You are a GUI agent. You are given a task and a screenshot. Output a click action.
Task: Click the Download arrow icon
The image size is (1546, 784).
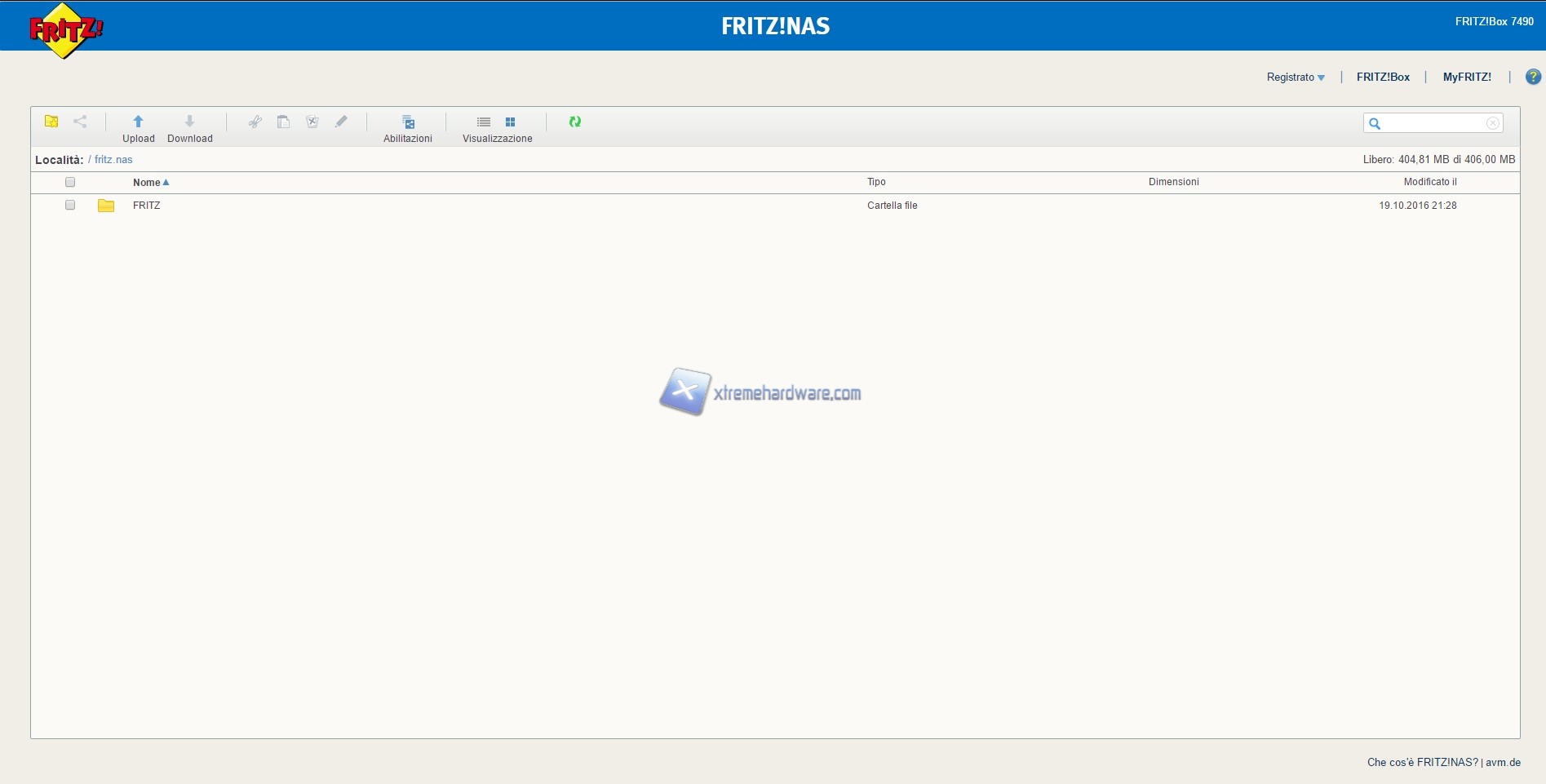189,122
